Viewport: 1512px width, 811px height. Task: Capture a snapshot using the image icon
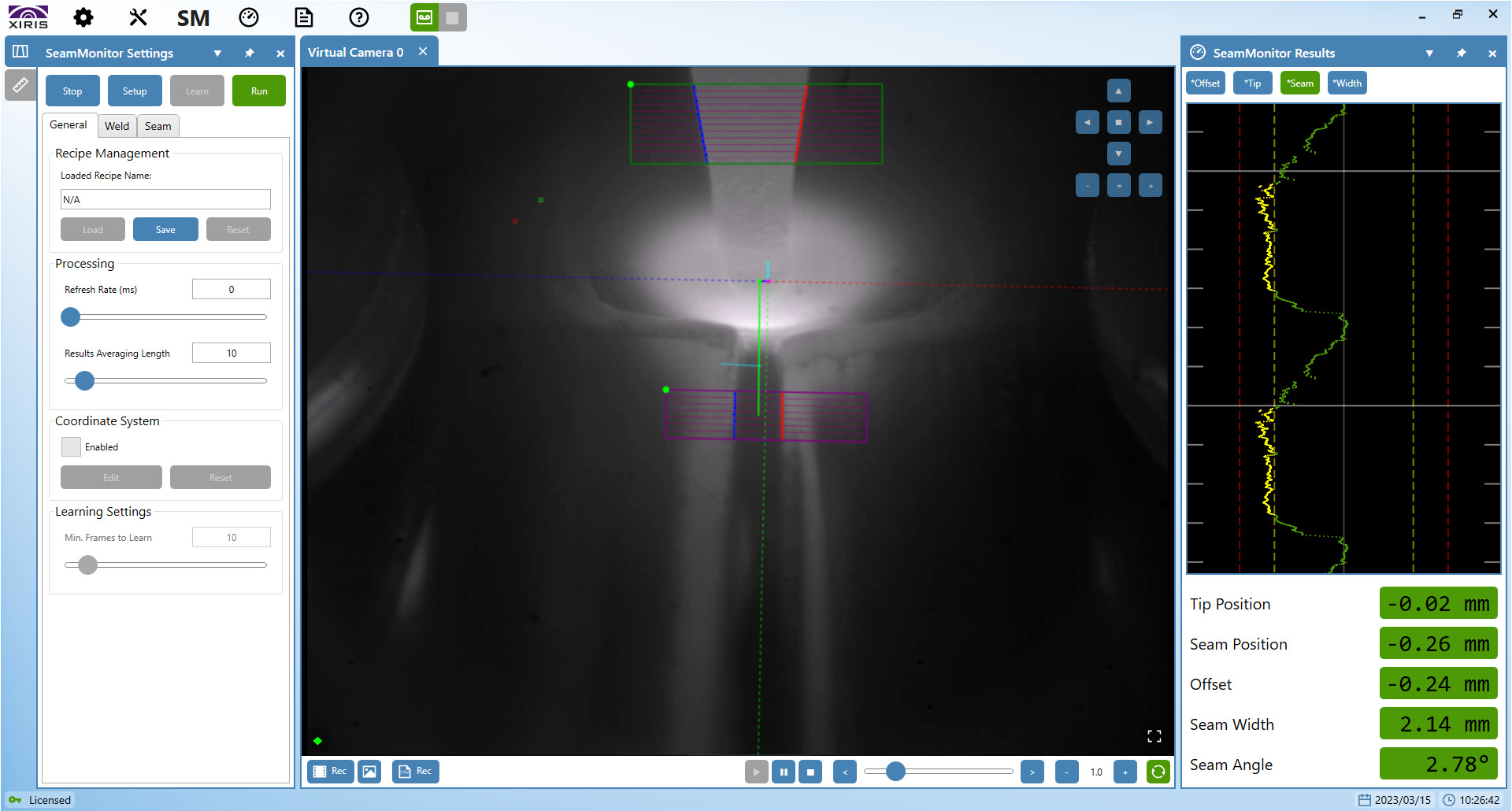pos(369,772)
